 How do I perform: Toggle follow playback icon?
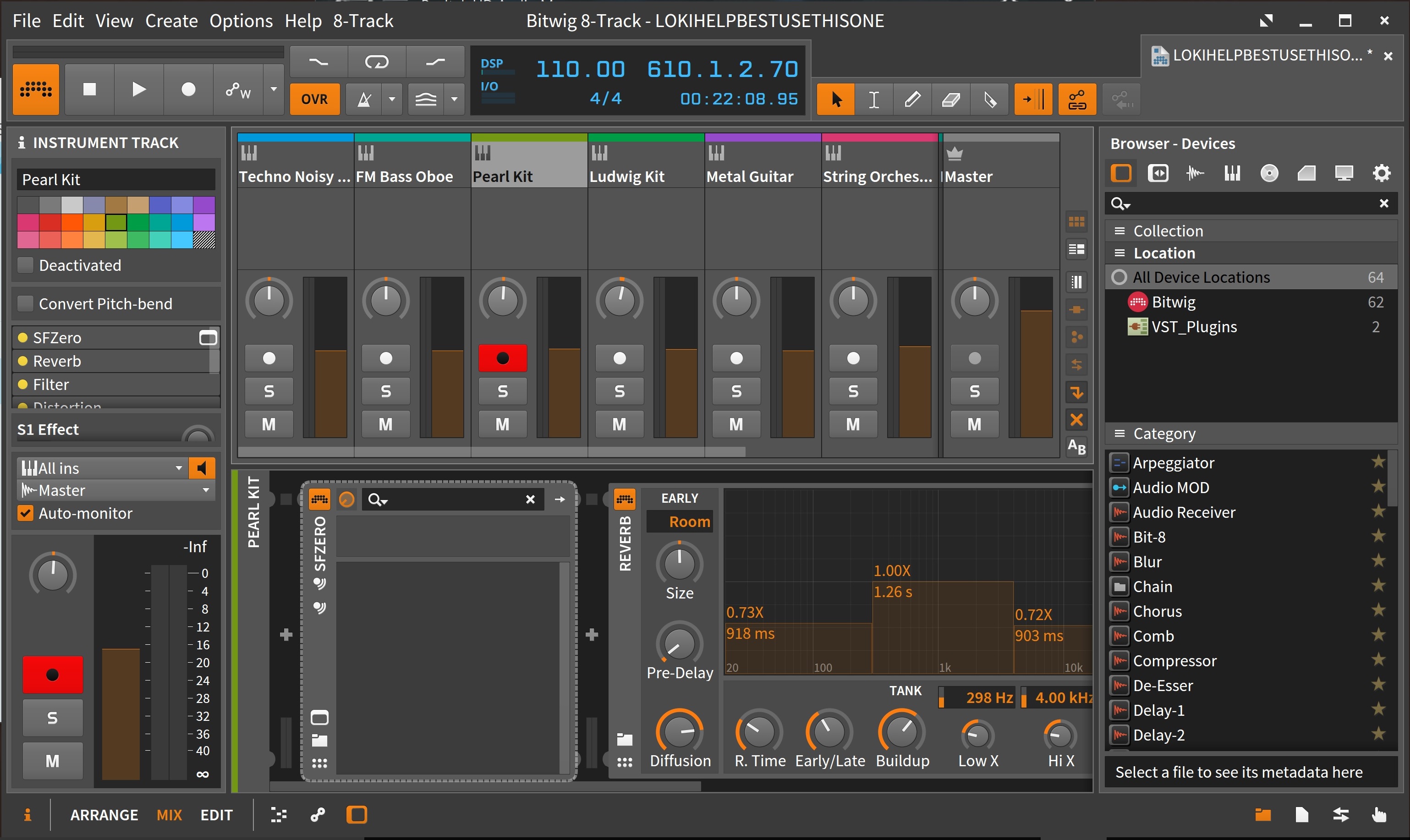tap(1033, 99)
